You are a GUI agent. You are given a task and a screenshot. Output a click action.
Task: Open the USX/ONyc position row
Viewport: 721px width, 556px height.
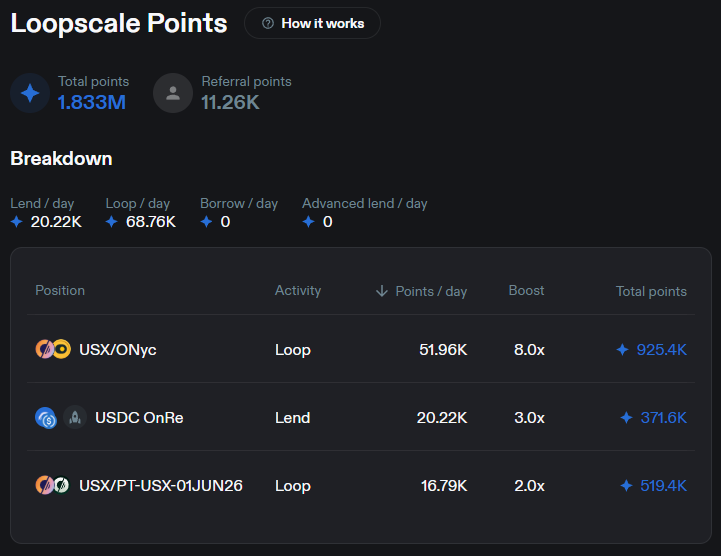361,349
